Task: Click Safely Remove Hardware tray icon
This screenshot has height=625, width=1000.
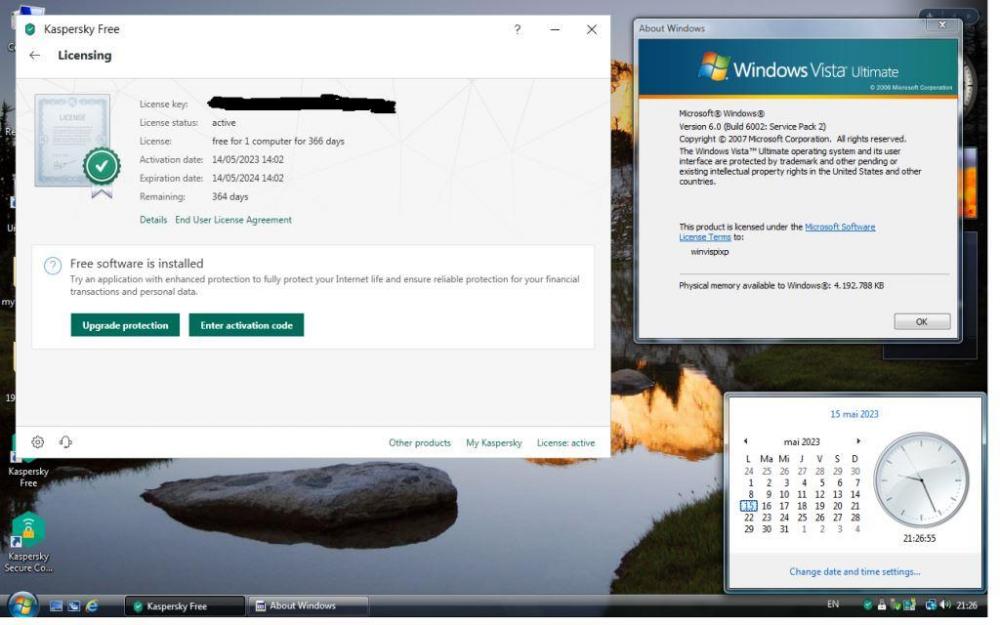Action: point(895,605)
